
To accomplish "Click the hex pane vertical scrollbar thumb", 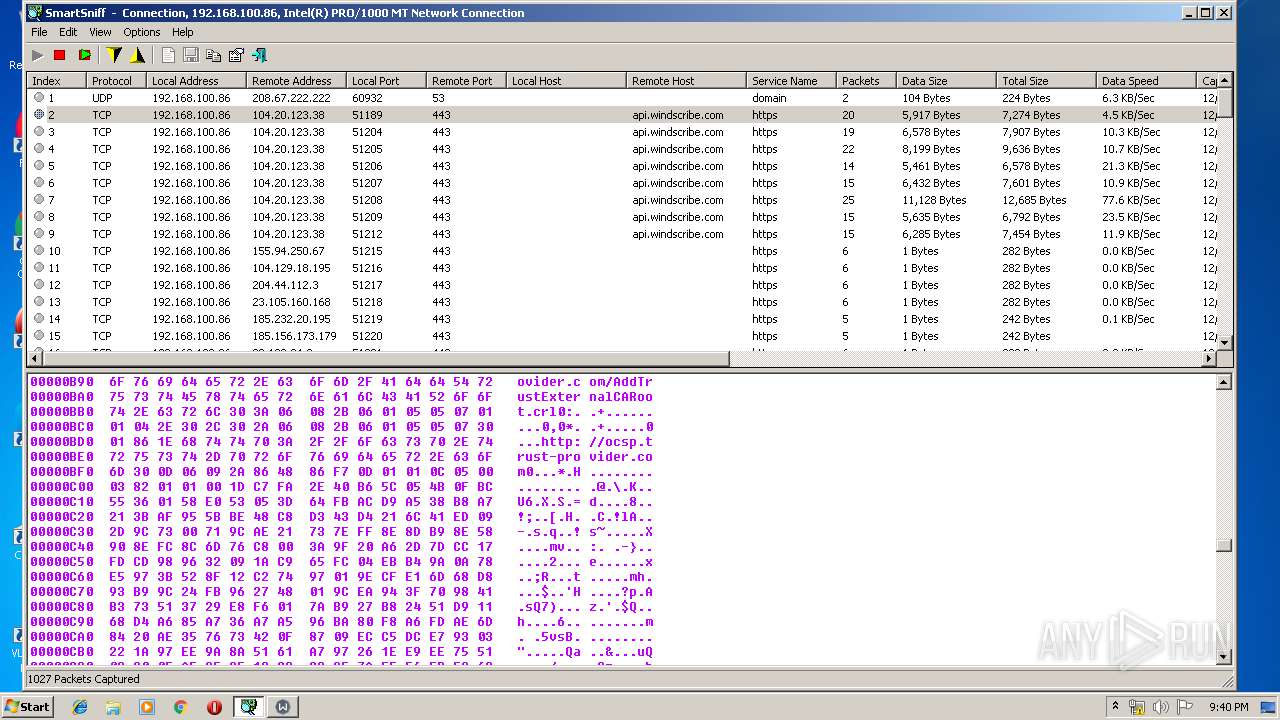I will 1224,545.
